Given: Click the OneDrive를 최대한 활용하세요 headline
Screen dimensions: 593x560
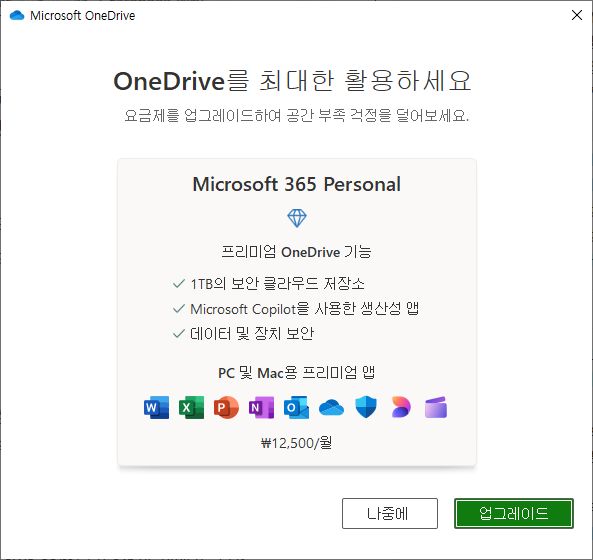Looking at the screenshot, I should 292,81.
